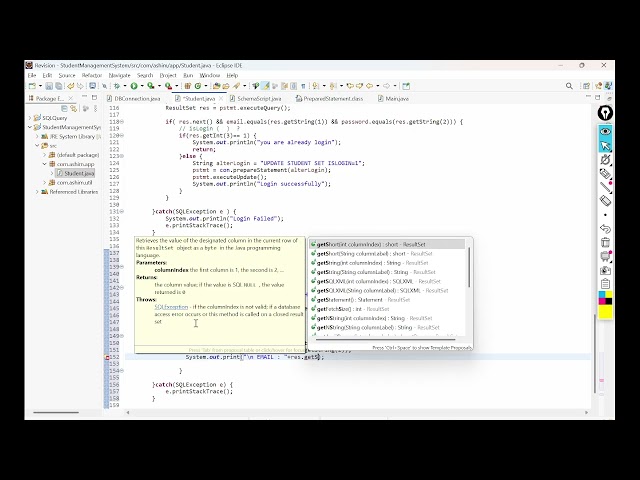Click the New Java Class icon
This screenshot has height=480, width=640.
tap(198, 86)
